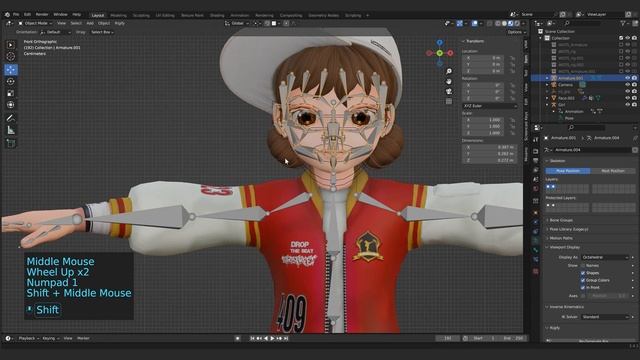This screenshot has height=360, width=640.
Task: Switch perspective/orthographic grid icon
Action: coord(449,101)
